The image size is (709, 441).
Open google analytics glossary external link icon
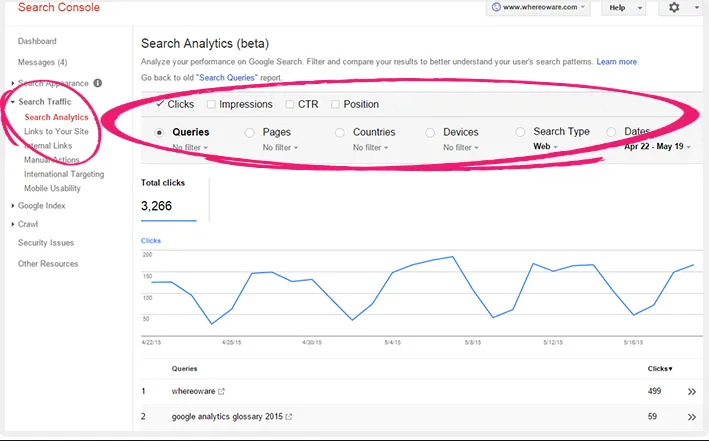pos(288,417)
